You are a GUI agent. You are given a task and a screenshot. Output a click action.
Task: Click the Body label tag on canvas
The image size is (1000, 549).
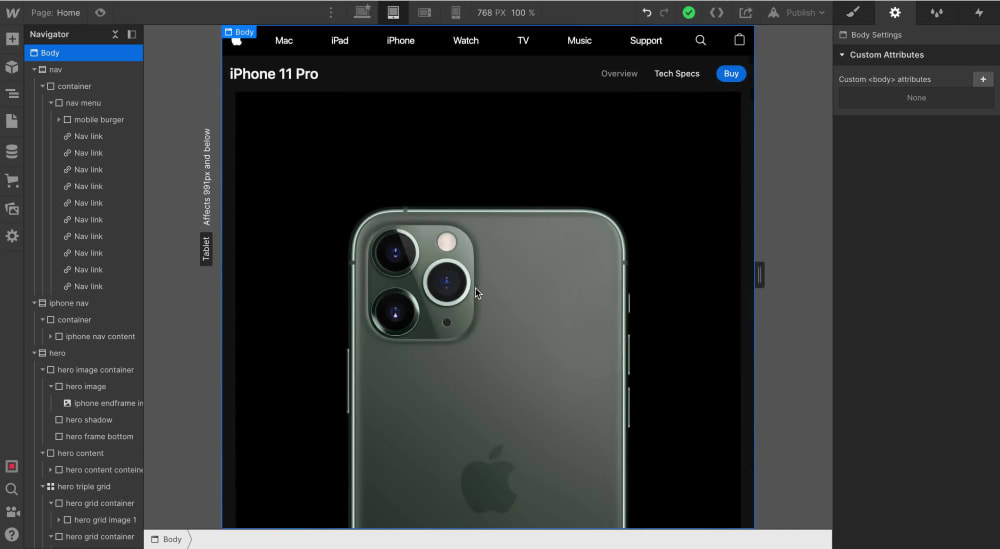tap(239, 32)
